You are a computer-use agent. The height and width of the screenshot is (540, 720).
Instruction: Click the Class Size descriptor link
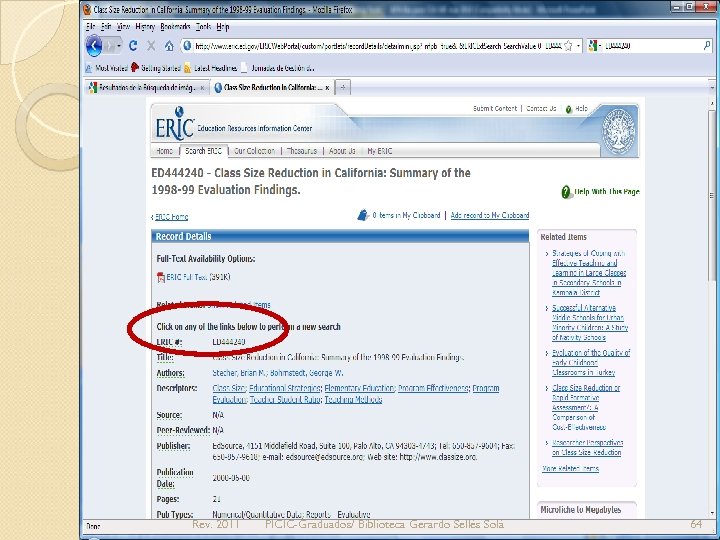229,388
